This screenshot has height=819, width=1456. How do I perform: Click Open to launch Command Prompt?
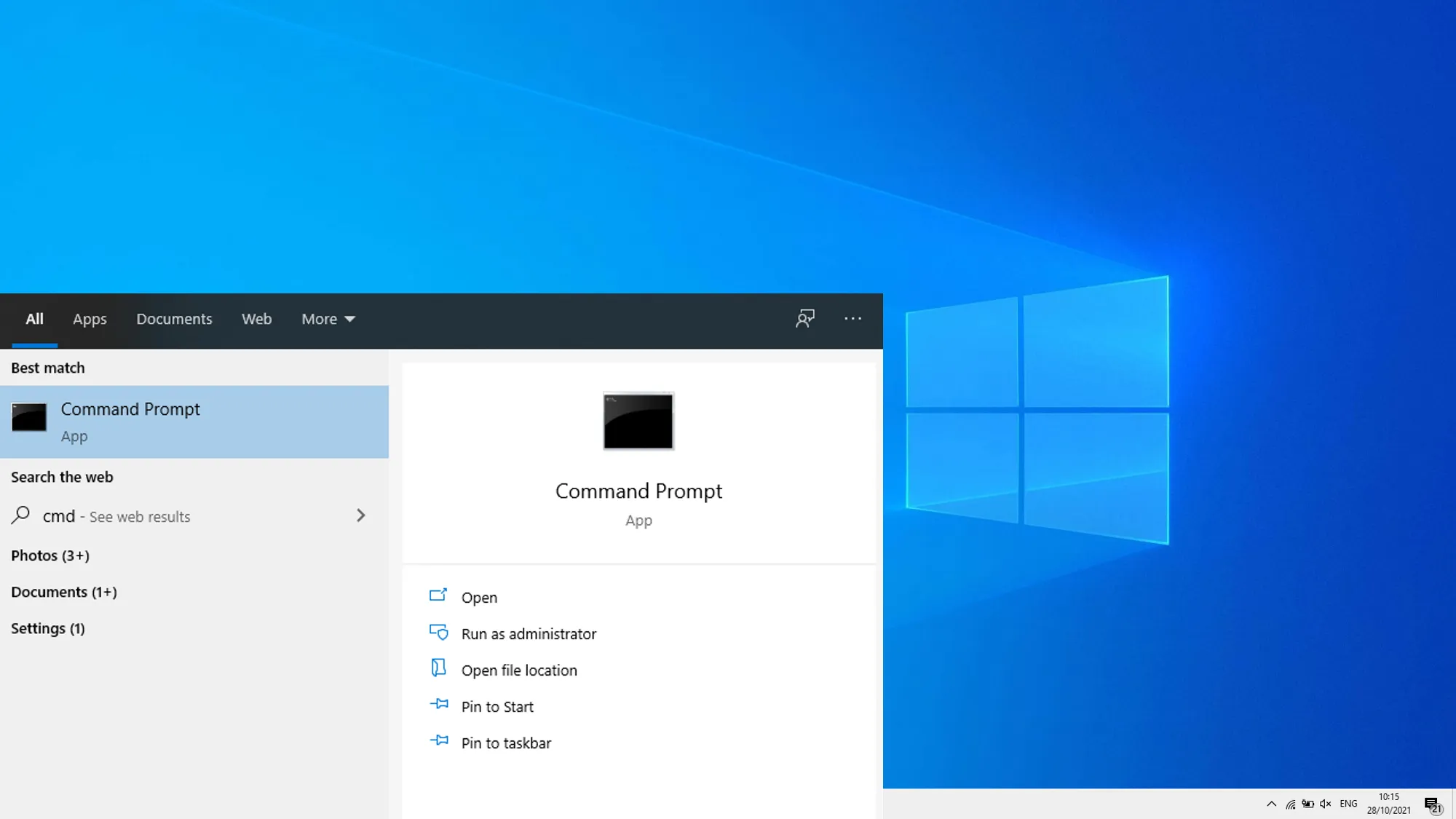click(x=479, y=598)
